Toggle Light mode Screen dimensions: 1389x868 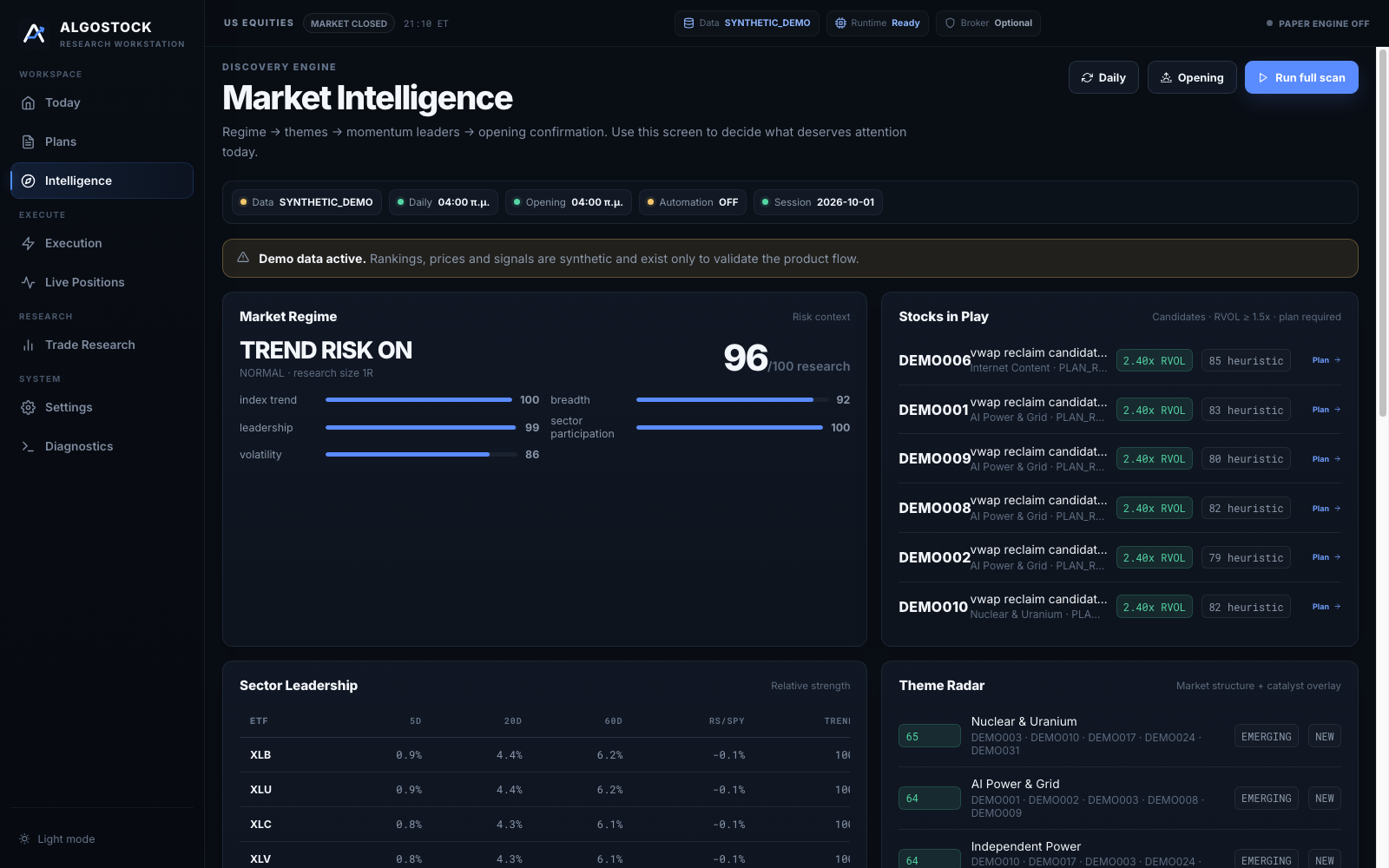57,838
